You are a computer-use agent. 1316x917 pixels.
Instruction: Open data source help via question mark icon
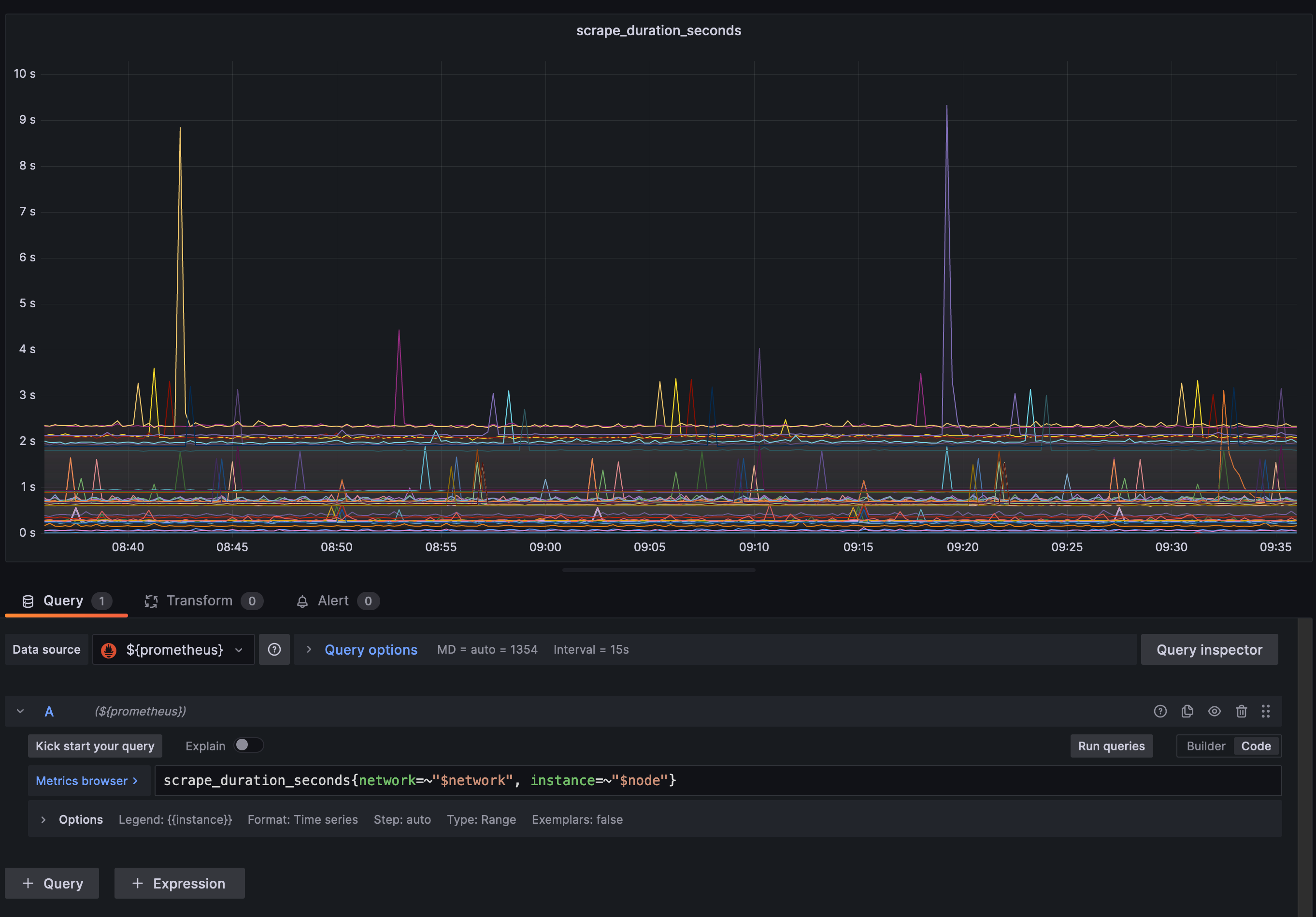click(274, 649)
